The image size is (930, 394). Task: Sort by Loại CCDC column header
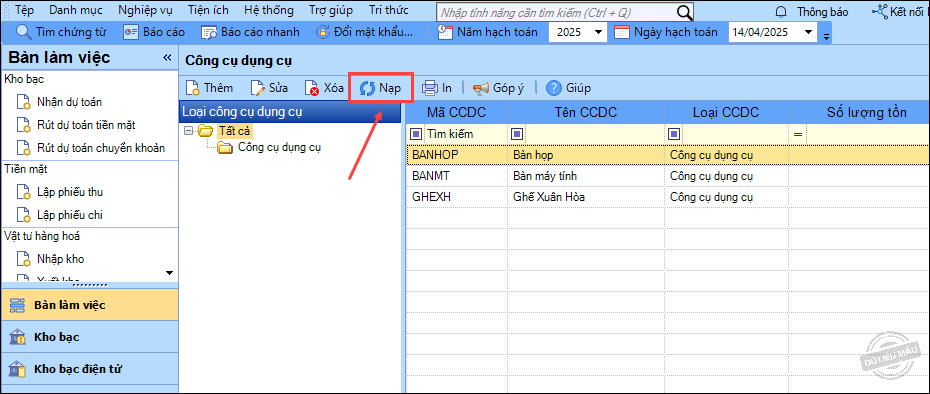click(727, 113)
